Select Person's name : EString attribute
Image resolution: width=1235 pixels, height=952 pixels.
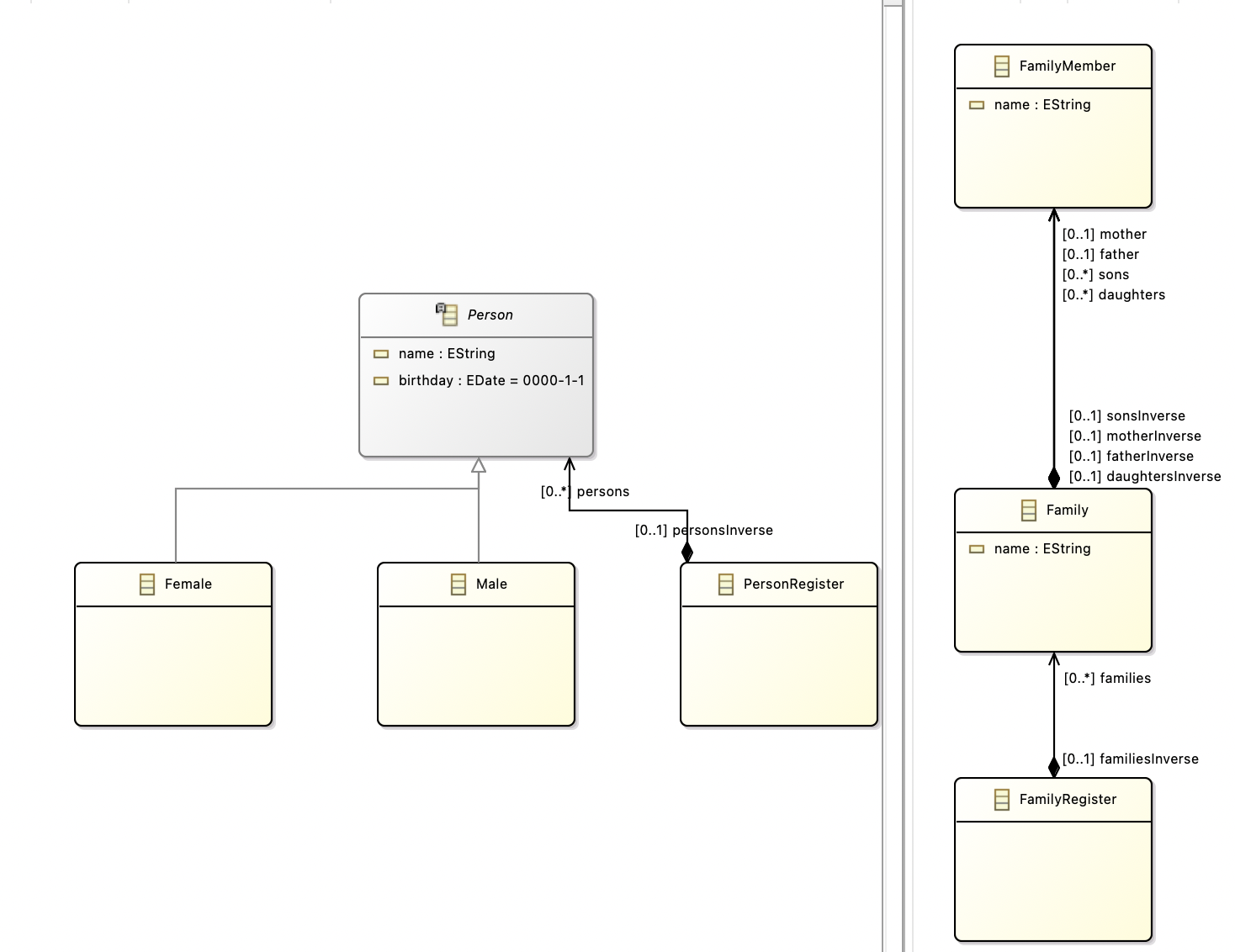click(x=447, y=354)
